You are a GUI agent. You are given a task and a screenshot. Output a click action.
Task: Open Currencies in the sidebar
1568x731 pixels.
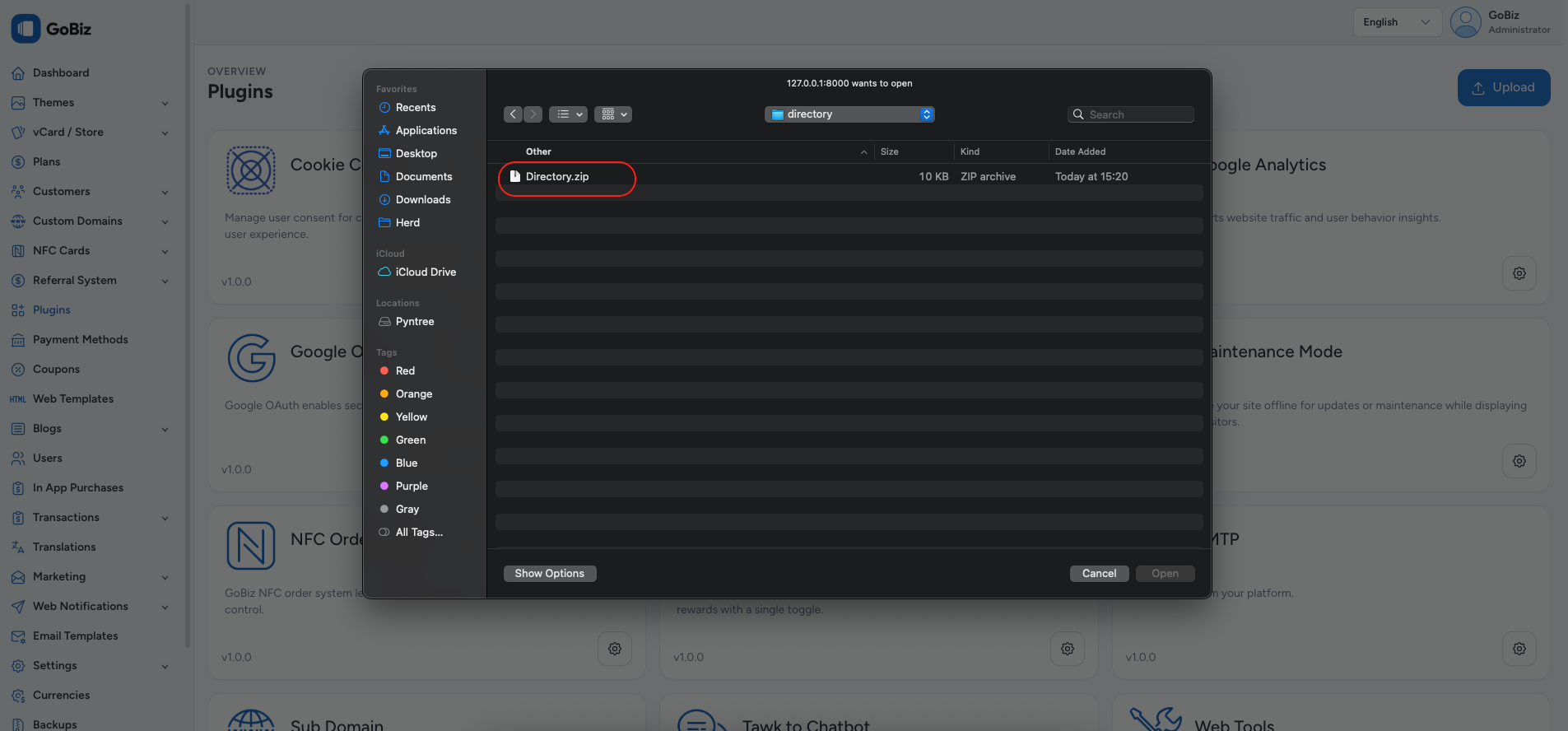click(x=61, y=695)
